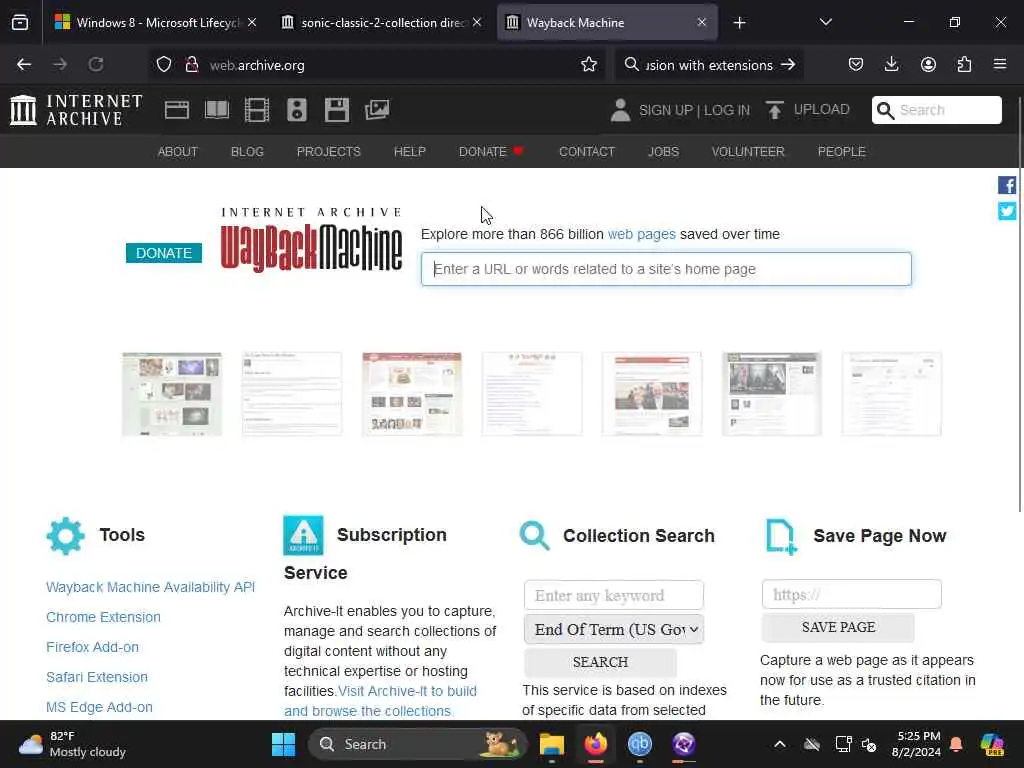Expand the End Of Term collection dropdown
Image resolution: width=1024 pixels, height=768 pixels.
pos(614,630)
